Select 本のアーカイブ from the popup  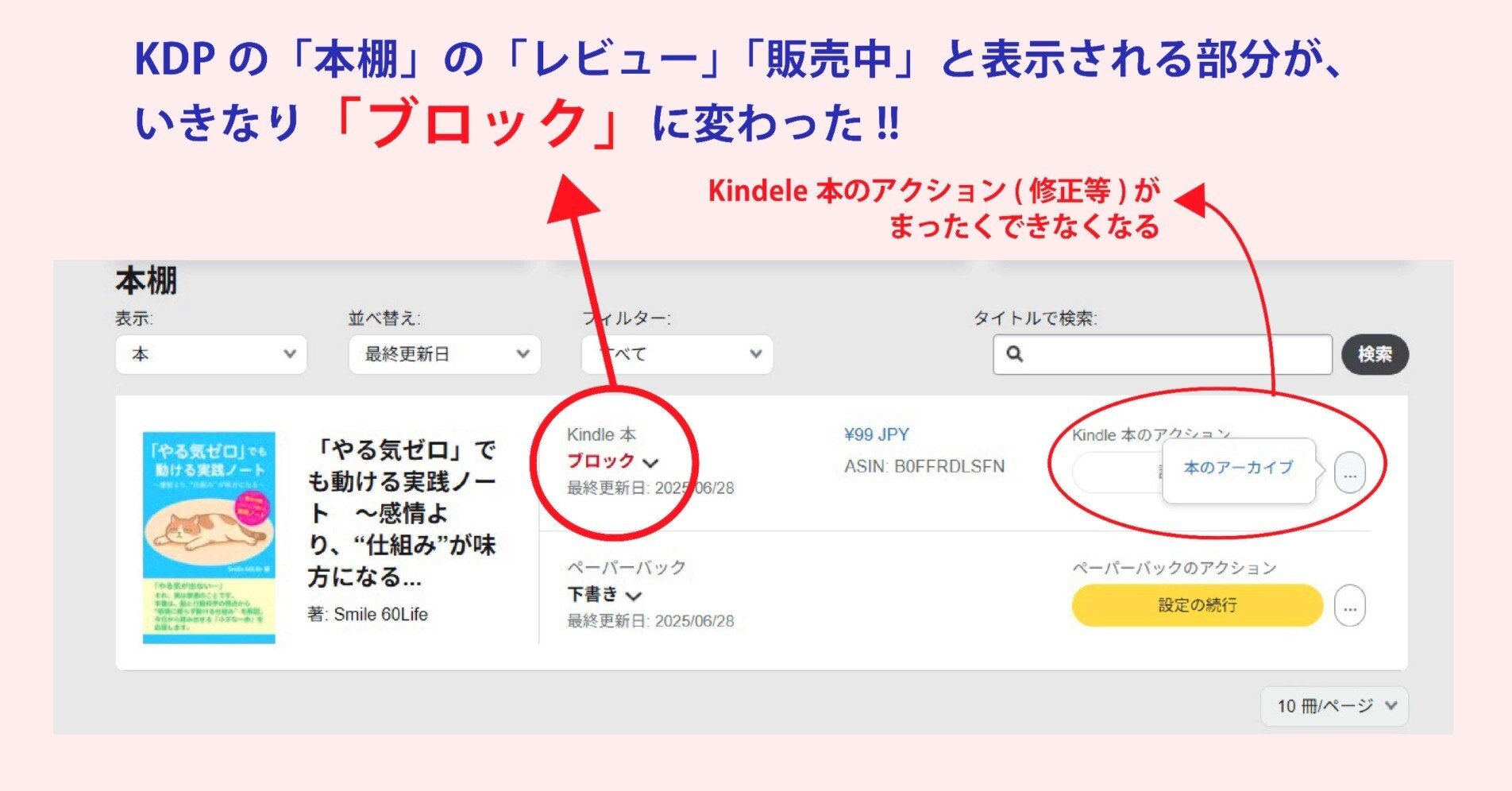(1239, 468)
